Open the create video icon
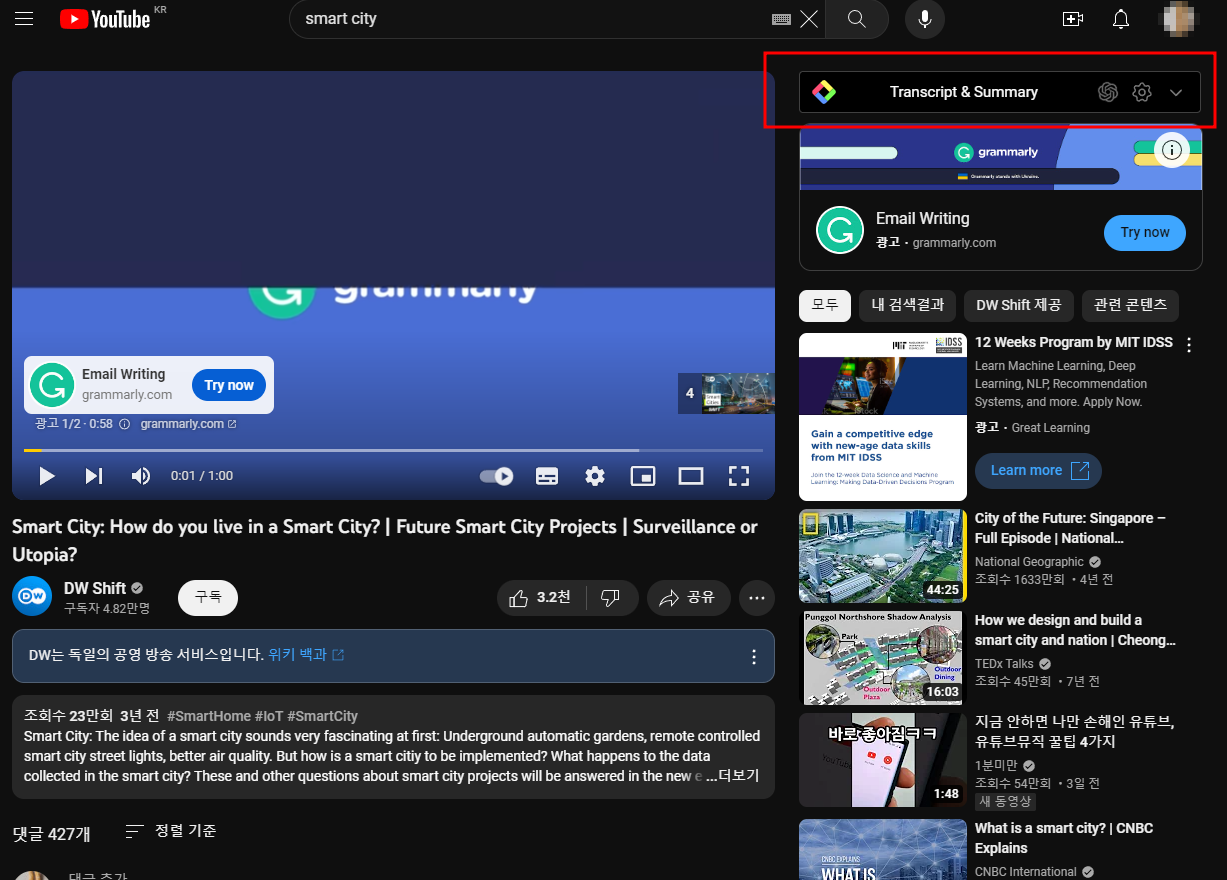The image size is (1227, 880). tap(1073, 19)
